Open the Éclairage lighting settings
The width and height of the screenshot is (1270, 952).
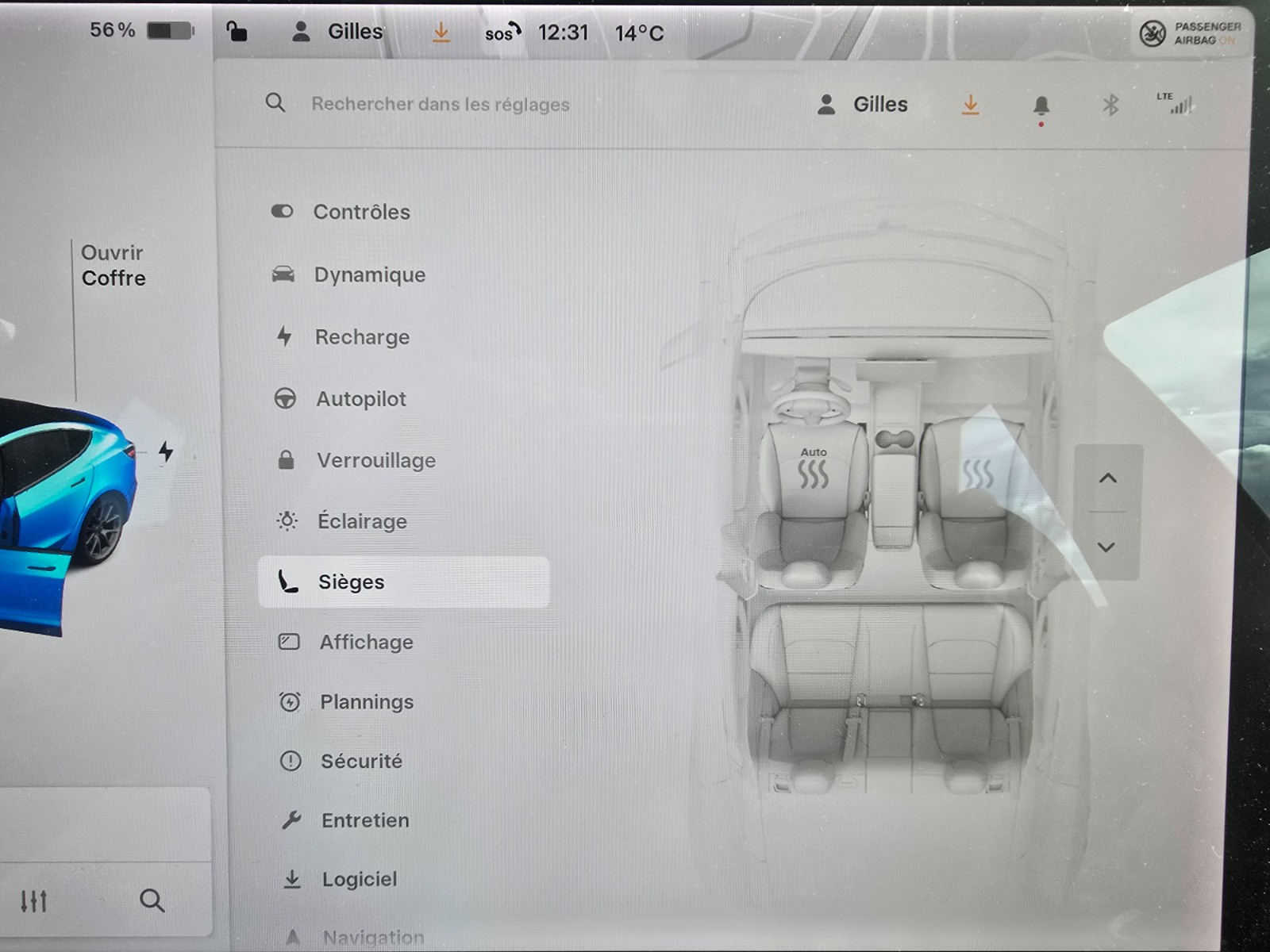(362, 521)
